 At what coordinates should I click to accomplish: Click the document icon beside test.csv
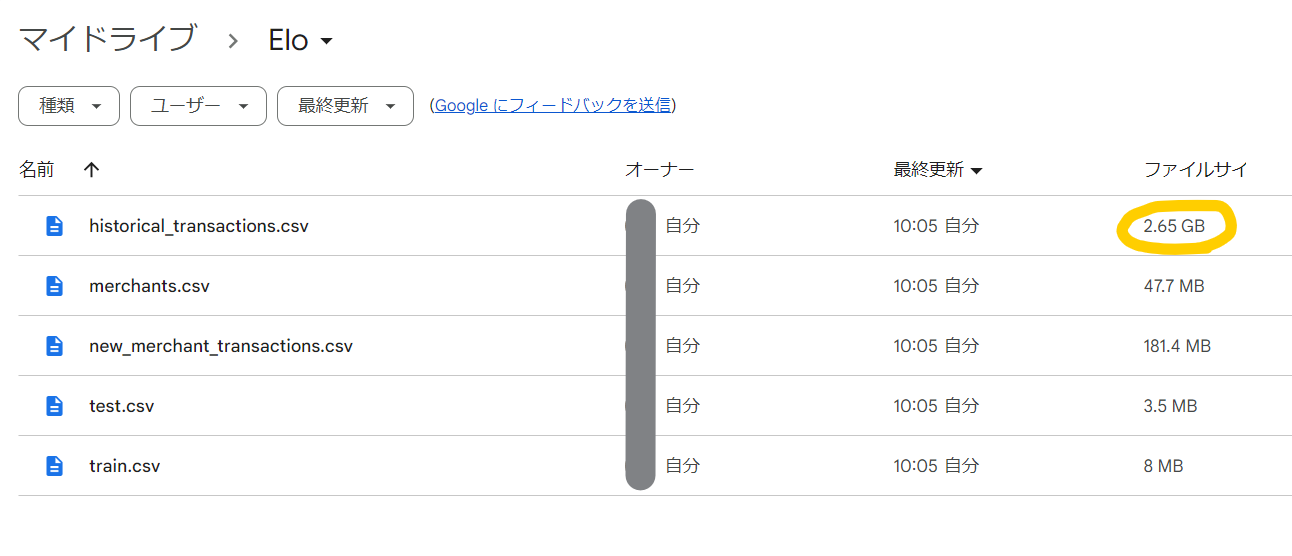55,406
